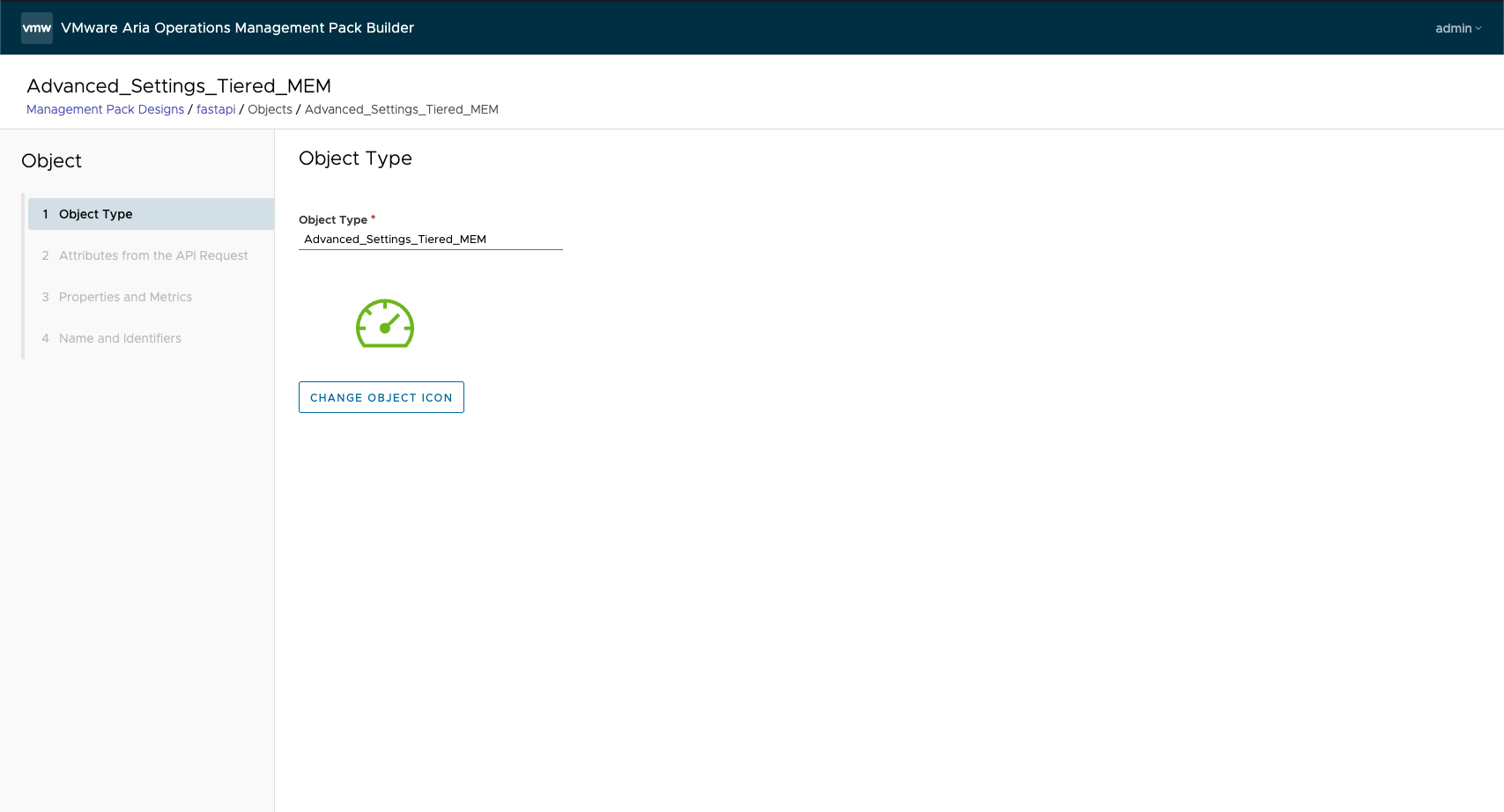
Task: Click the bold Object Type field label
Action: [x=332, y=220]
